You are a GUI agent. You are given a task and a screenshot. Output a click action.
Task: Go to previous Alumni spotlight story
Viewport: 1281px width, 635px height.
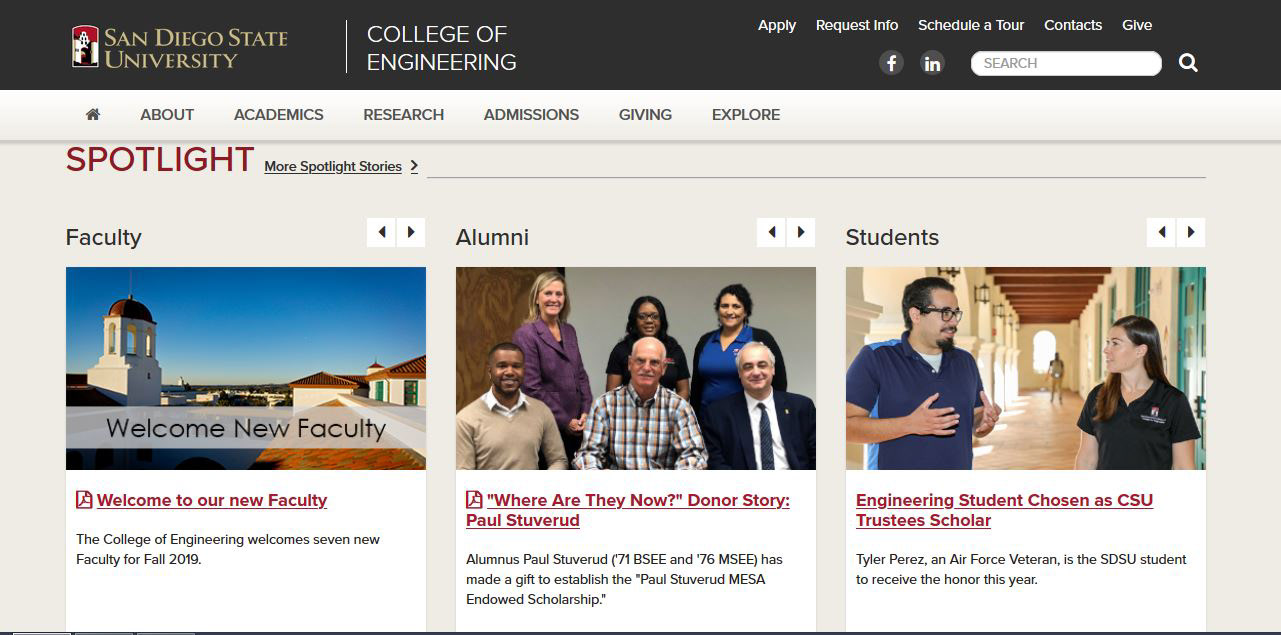[x=771, y=232]
